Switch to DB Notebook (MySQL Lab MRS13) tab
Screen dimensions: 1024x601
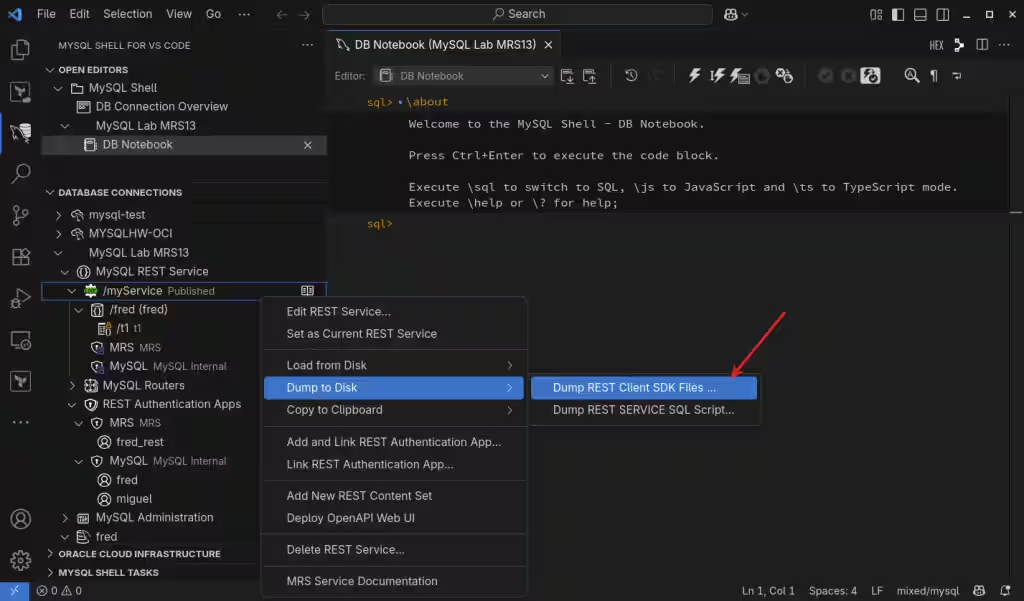click(445, 44)
